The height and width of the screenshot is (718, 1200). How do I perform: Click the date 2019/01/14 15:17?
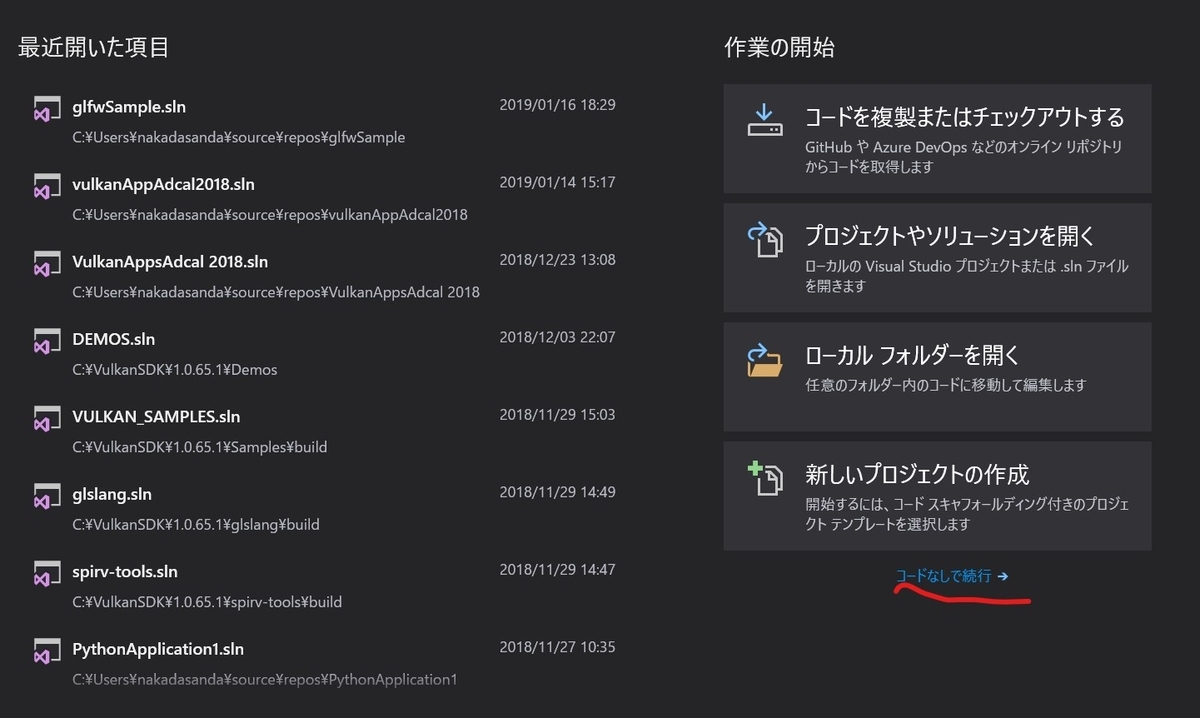tap(557, 182)
